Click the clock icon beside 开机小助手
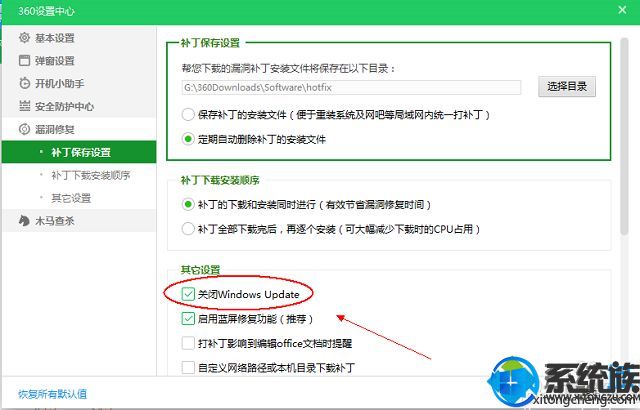640x410 pixels. click(24, 83)
